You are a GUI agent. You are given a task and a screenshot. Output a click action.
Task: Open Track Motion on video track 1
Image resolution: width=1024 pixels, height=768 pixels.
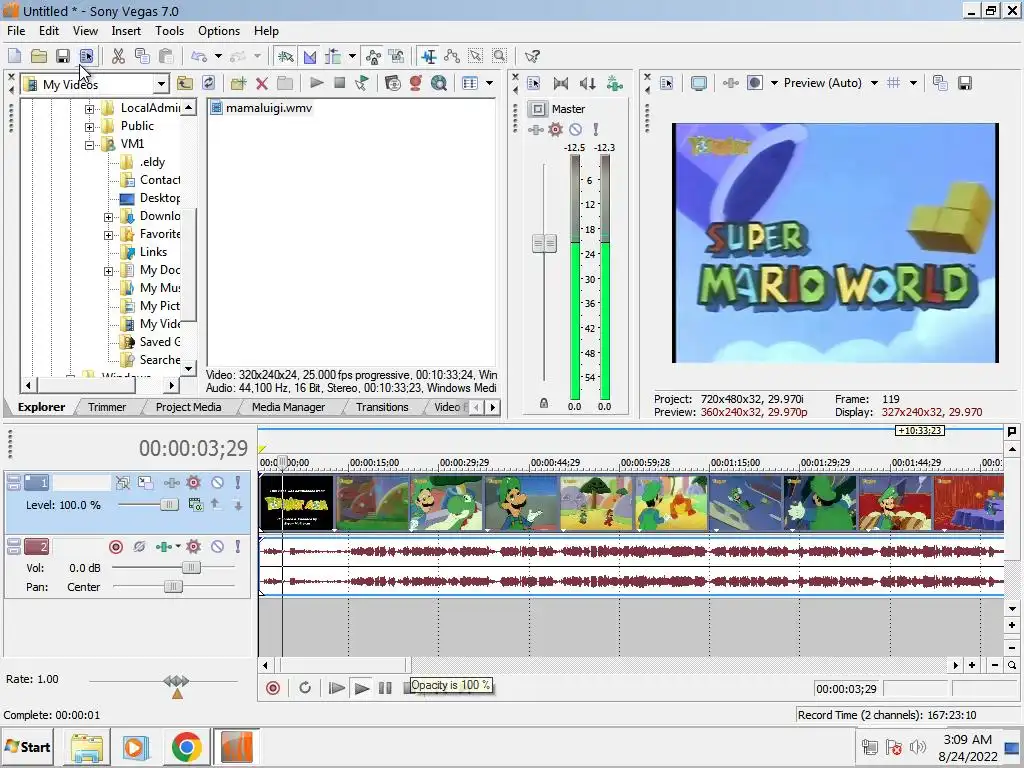pos(145,483)
